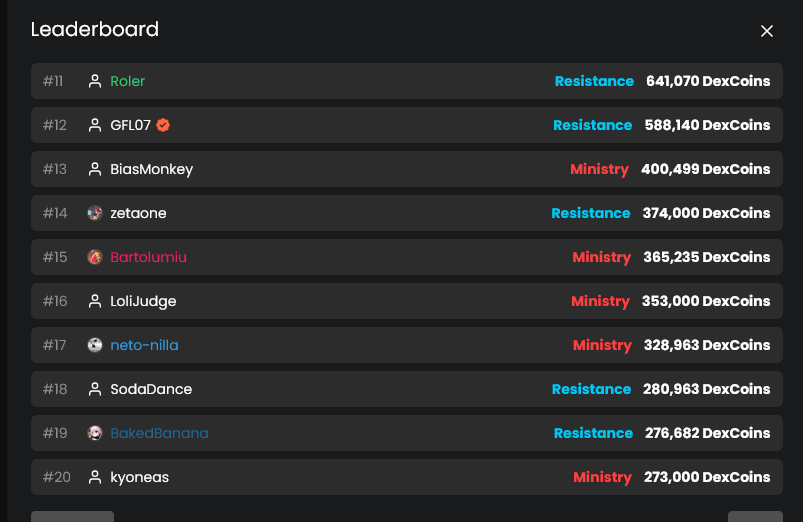Open the BakedBanana username link
803x522 pixels.
click(x=159, y=433)
